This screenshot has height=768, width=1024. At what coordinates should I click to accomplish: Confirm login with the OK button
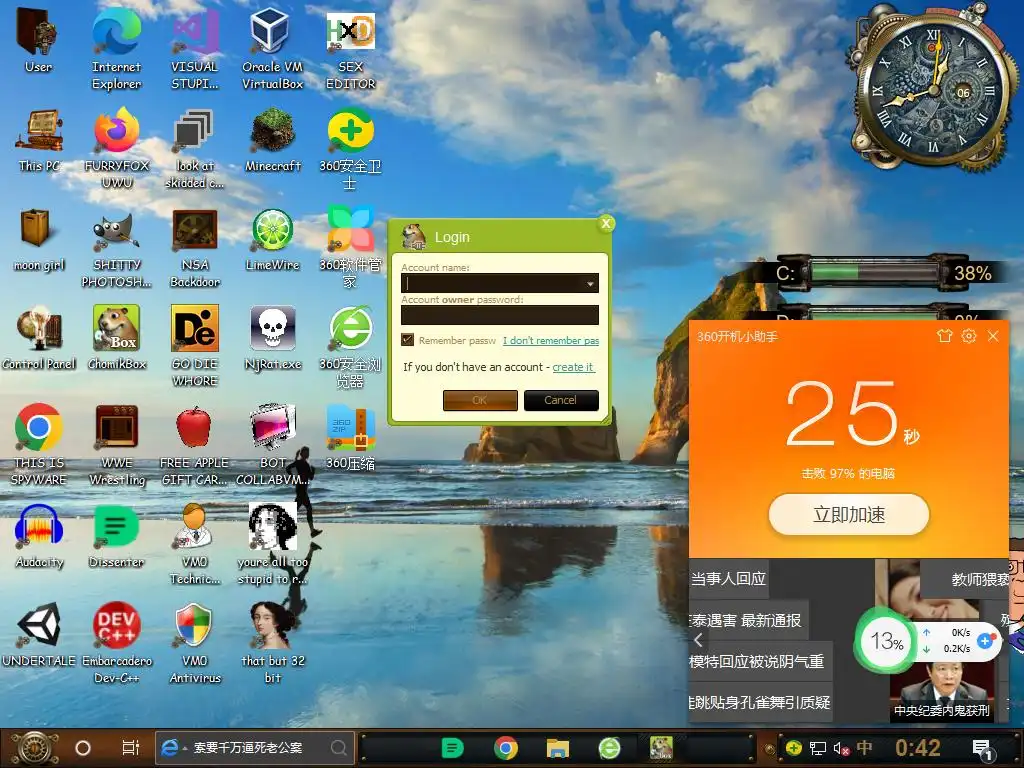click(480, 400)
